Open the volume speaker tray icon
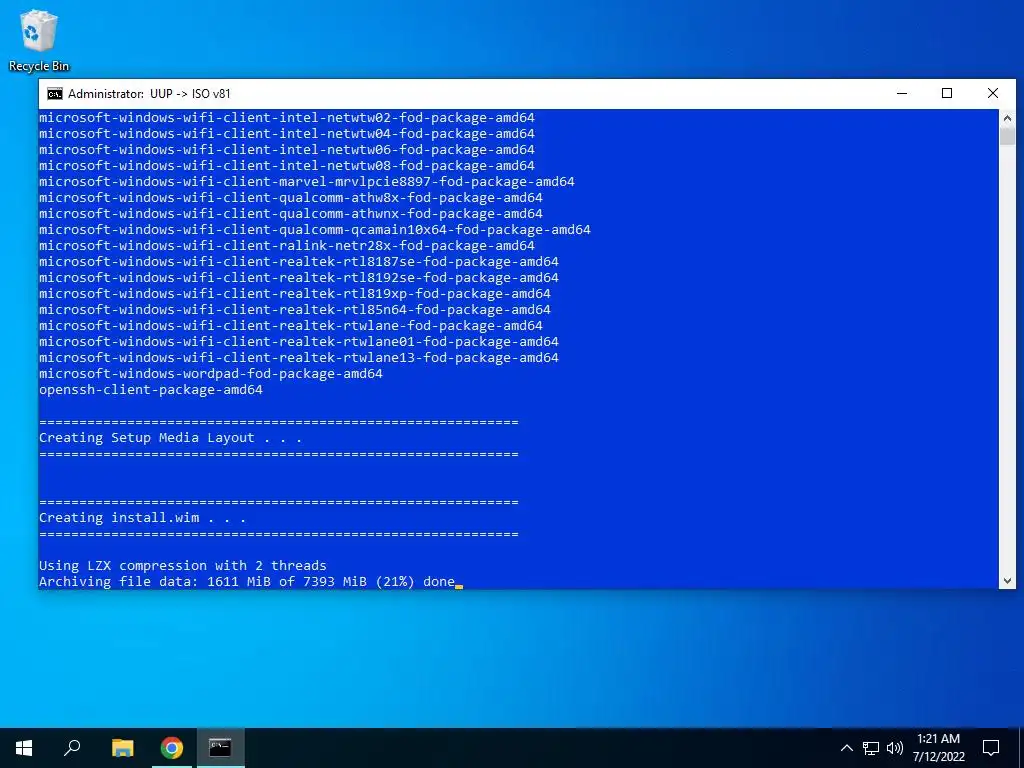Viewport: 1024px width, 768px height. [x=895, y=748]
